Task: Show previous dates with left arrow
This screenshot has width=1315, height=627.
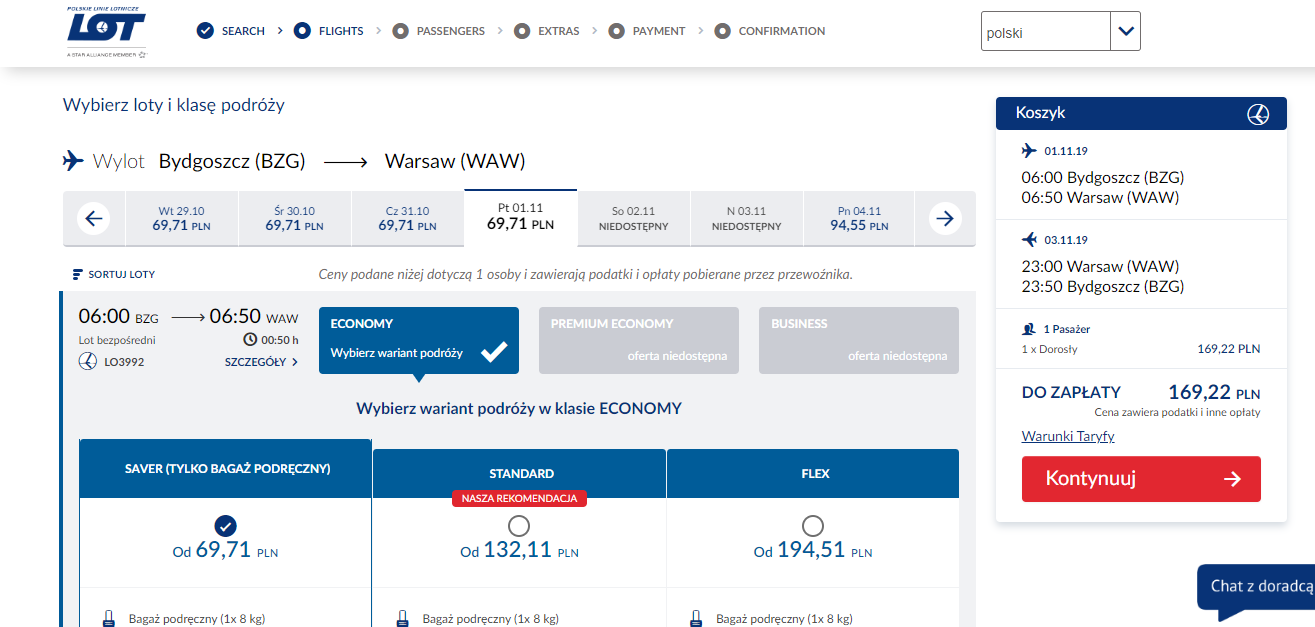Action: (93, 218)
